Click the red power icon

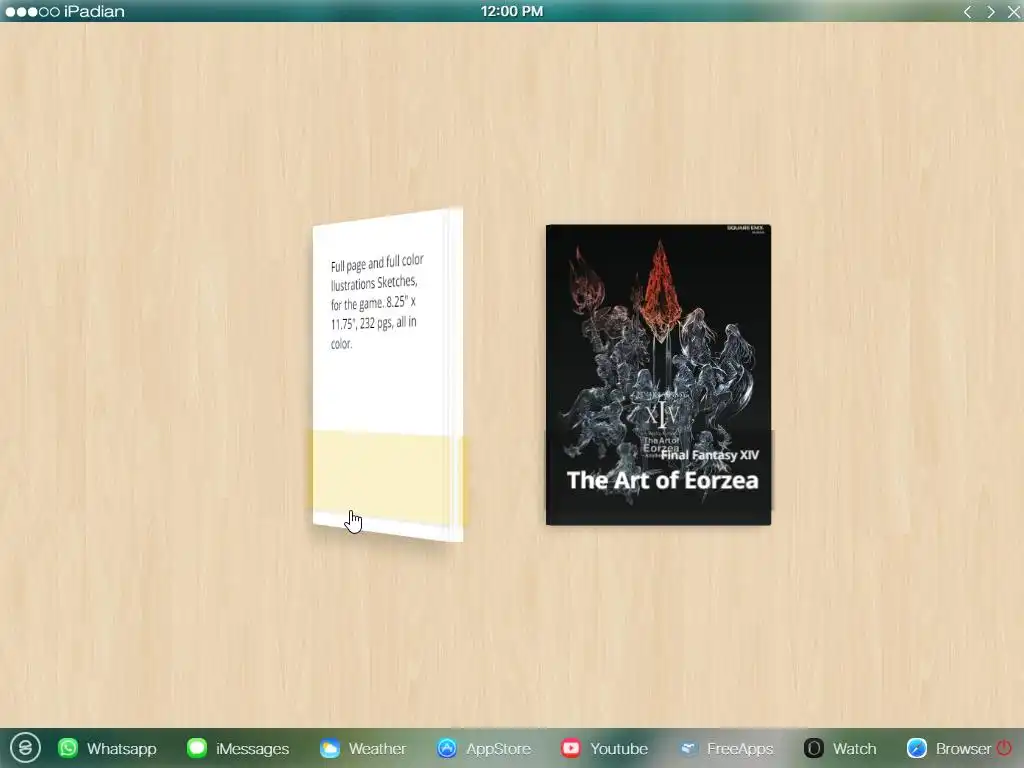click(1004, 748)
